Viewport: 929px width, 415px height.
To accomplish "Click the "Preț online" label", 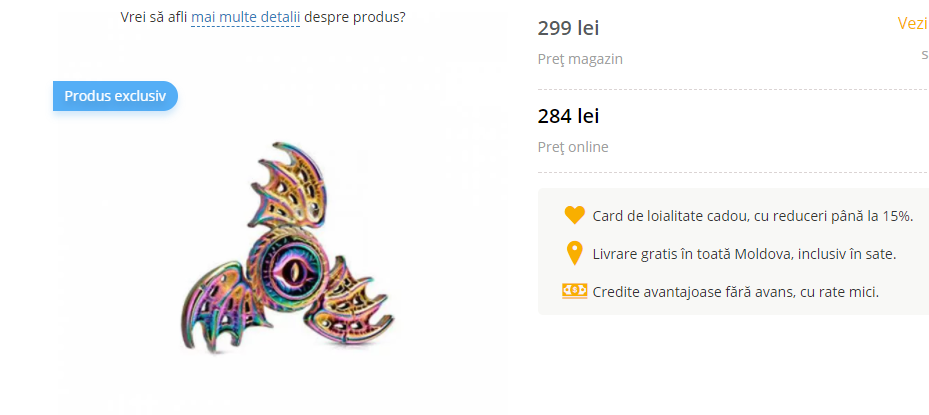I will pyautogui.click(x=572, y=147).
